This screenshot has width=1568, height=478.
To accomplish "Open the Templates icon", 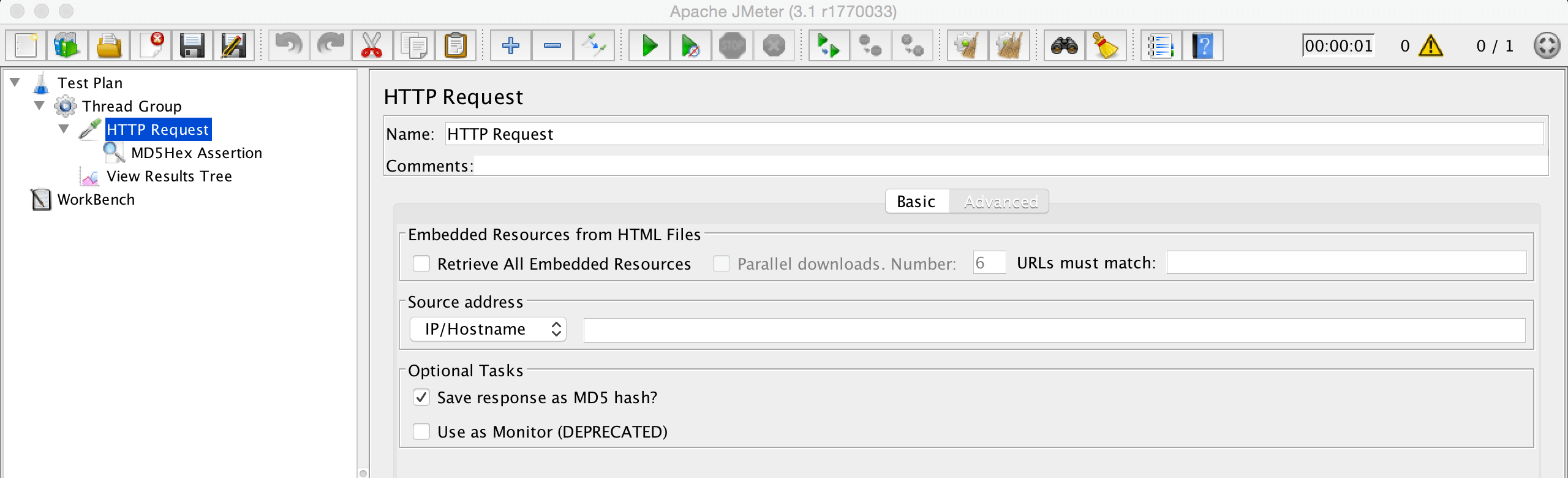I will coord(67,46).
